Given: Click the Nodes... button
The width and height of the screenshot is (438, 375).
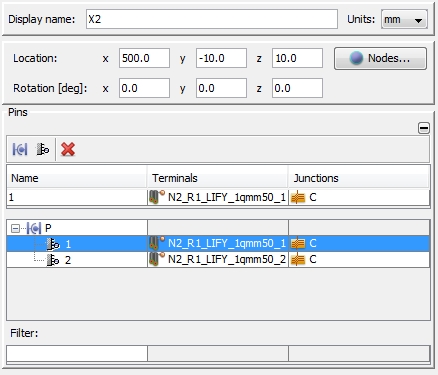Looking at the screenshot, I should 380,58.
